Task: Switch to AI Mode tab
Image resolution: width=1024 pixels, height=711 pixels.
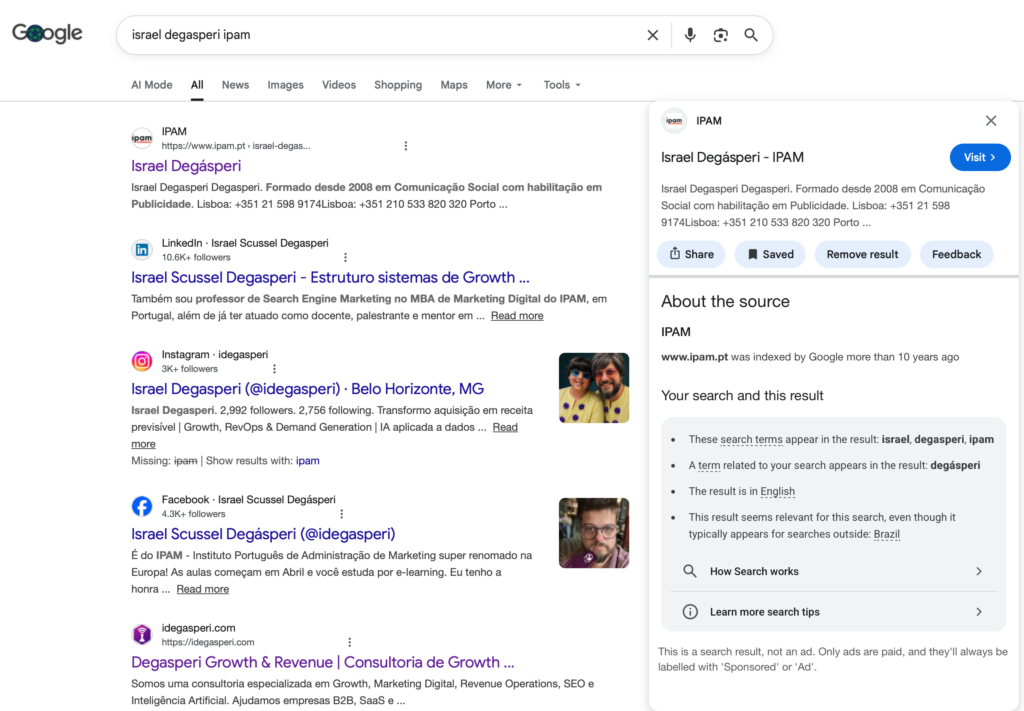Action: click(152, 85)
